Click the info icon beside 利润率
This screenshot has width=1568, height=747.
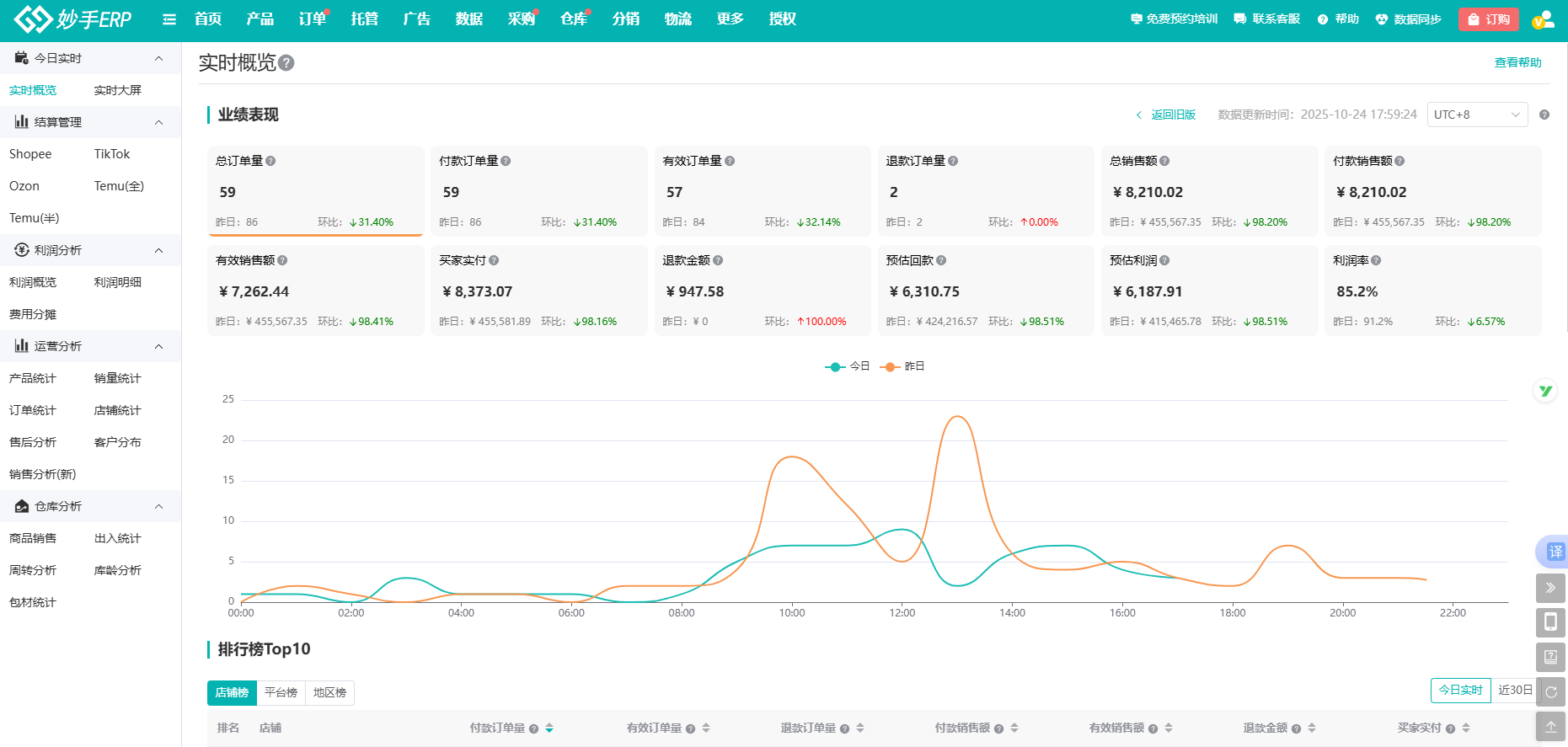[x=1376, y=261]
